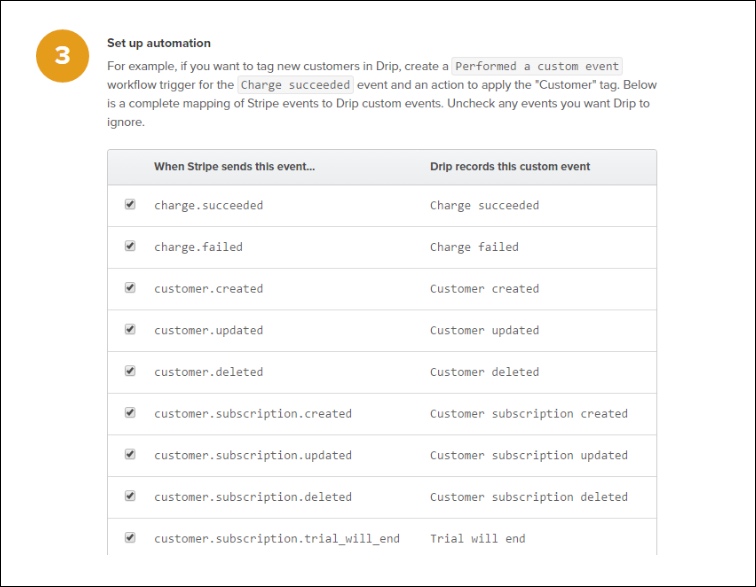Click the "Charge succeeded" code snippet in the paragraph
The image size is (756, 587).
point(295,85)
